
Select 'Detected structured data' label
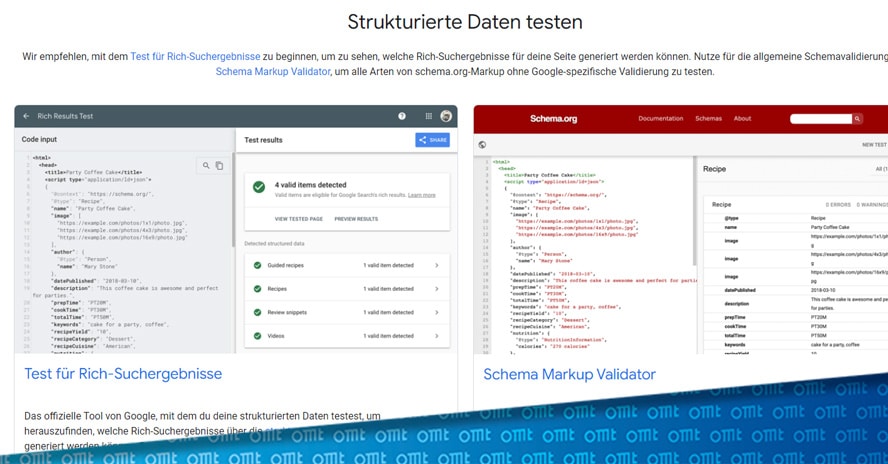point(274,244)
